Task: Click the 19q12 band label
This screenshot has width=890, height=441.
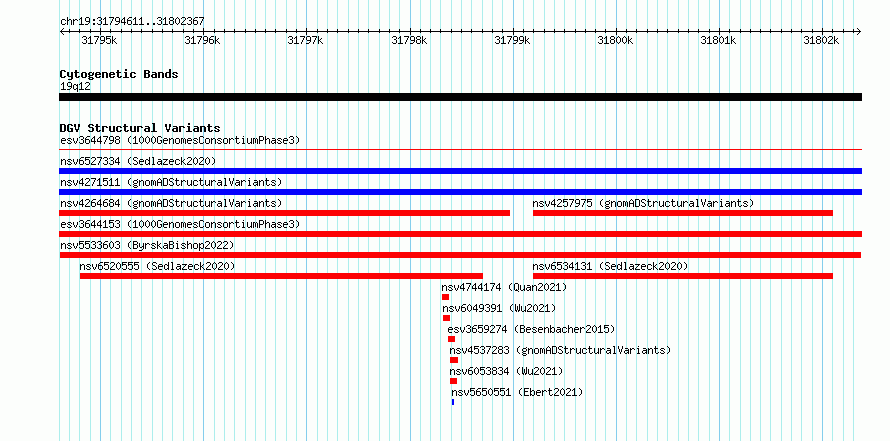Action: pyautogui.click(x=75, y=86)
